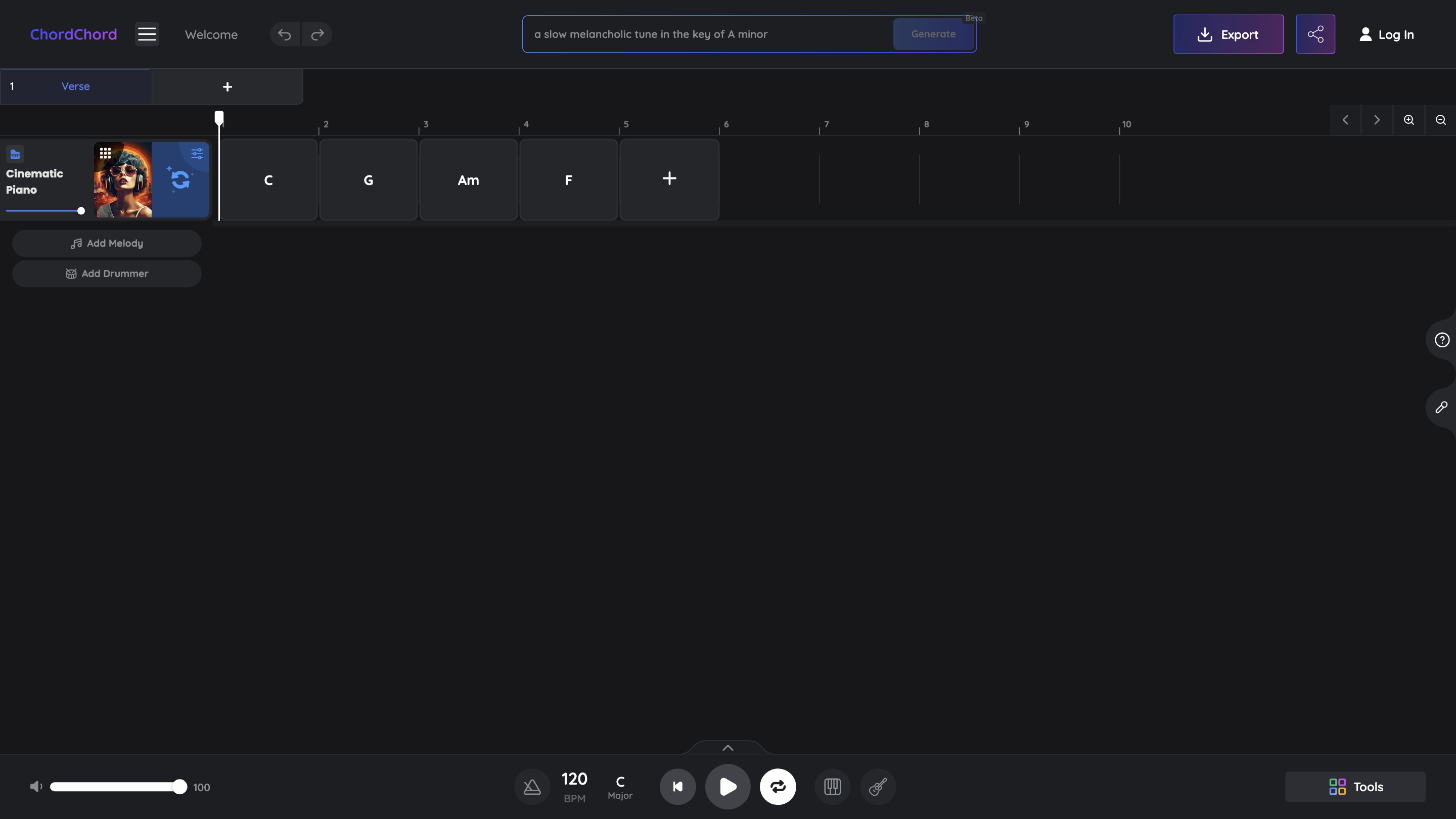Select the Verse section tab

[76, 86]
